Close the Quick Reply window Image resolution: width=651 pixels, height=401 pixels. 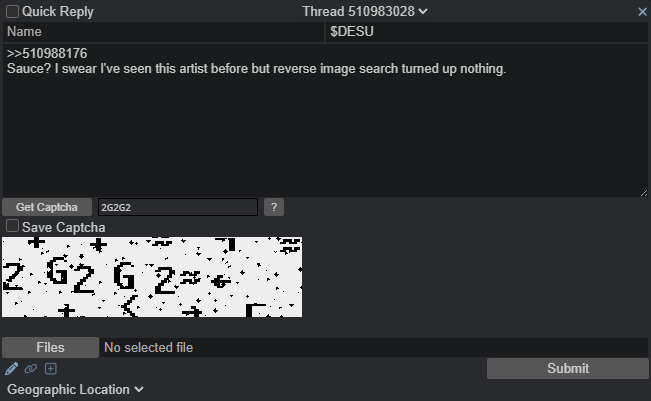point(642,12)
